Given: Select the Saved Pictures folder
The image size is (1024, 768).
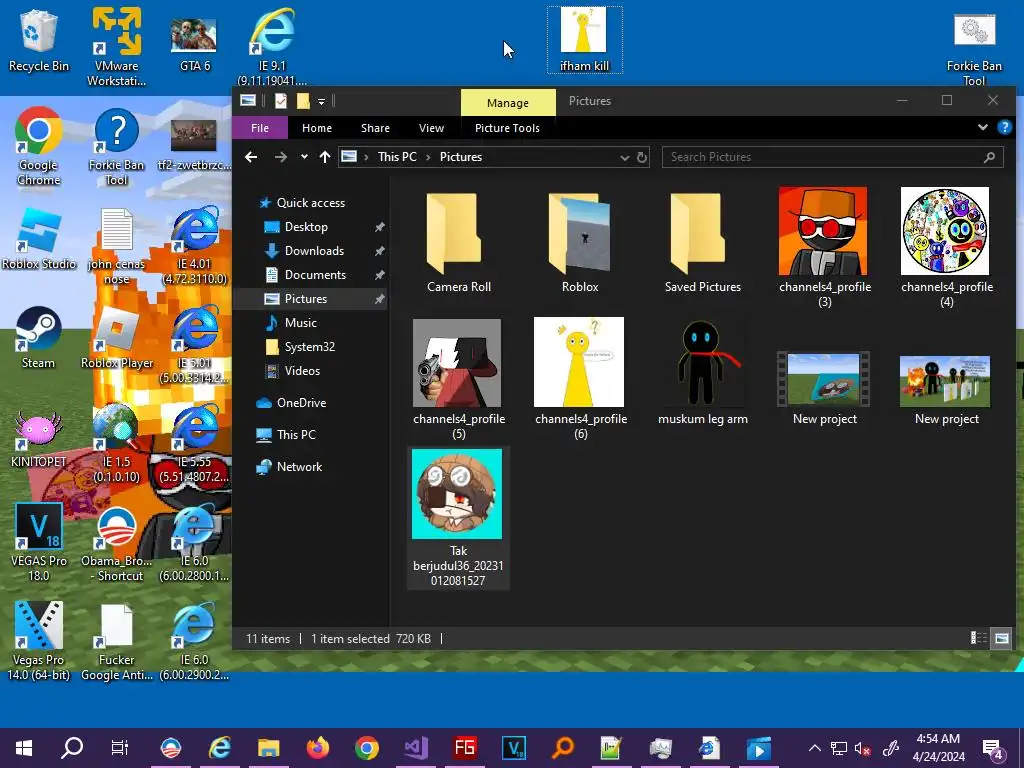Looking at the screenshot, I should click(x=703, y=243).
